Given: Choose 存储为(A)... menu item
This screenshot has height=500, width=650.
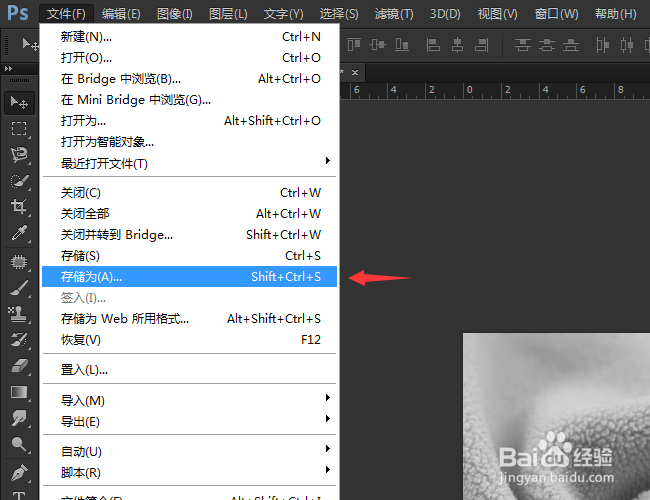Looking at the screenshot, I should point(189,277).
